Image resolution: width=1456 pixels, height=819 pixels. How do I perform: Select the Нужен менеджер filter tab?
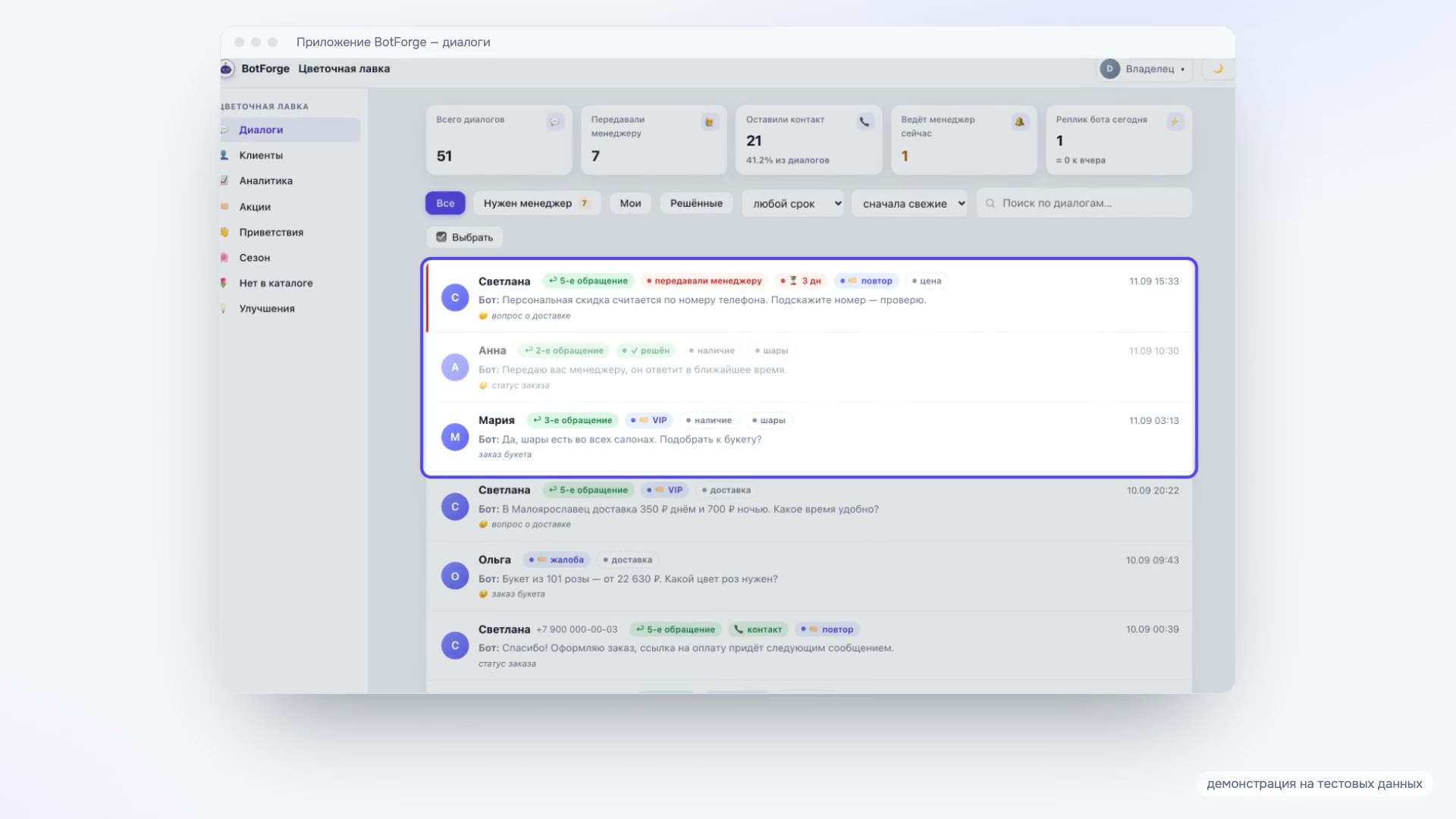pyautogui.click(x=537, y=203)
